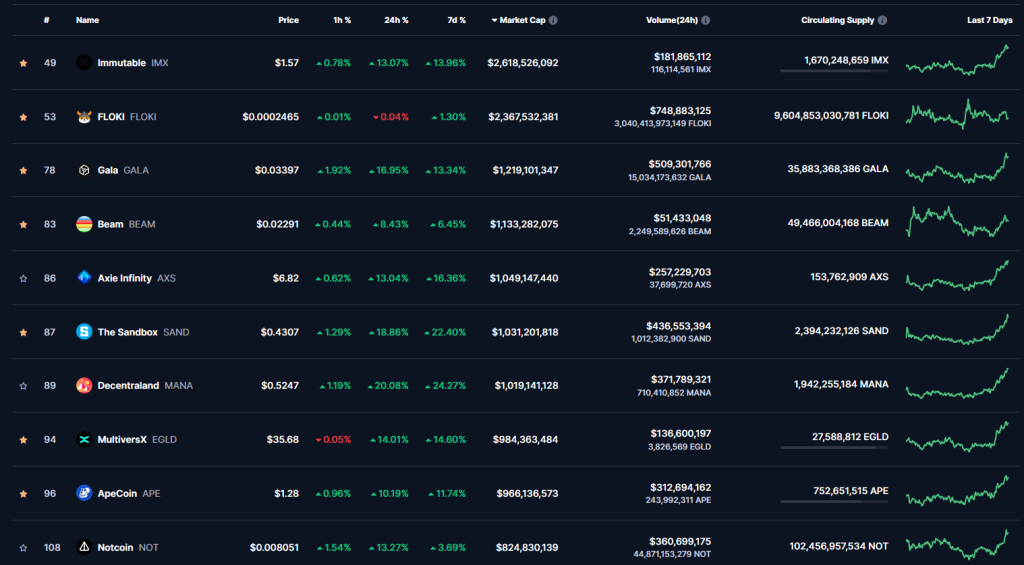Add Notcoin to watchlist star
This screenshot has width=1024, height=565.
24,547
